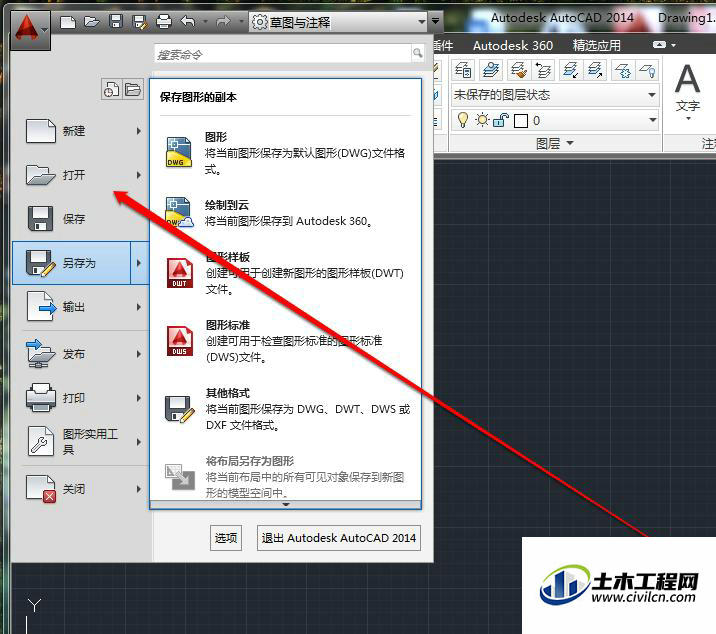Image resolution: width=716 pixels, height=634 pixels.
Task: Switch to the Autodesk 360 ribbon tab
Action: [x=513, y=46]
